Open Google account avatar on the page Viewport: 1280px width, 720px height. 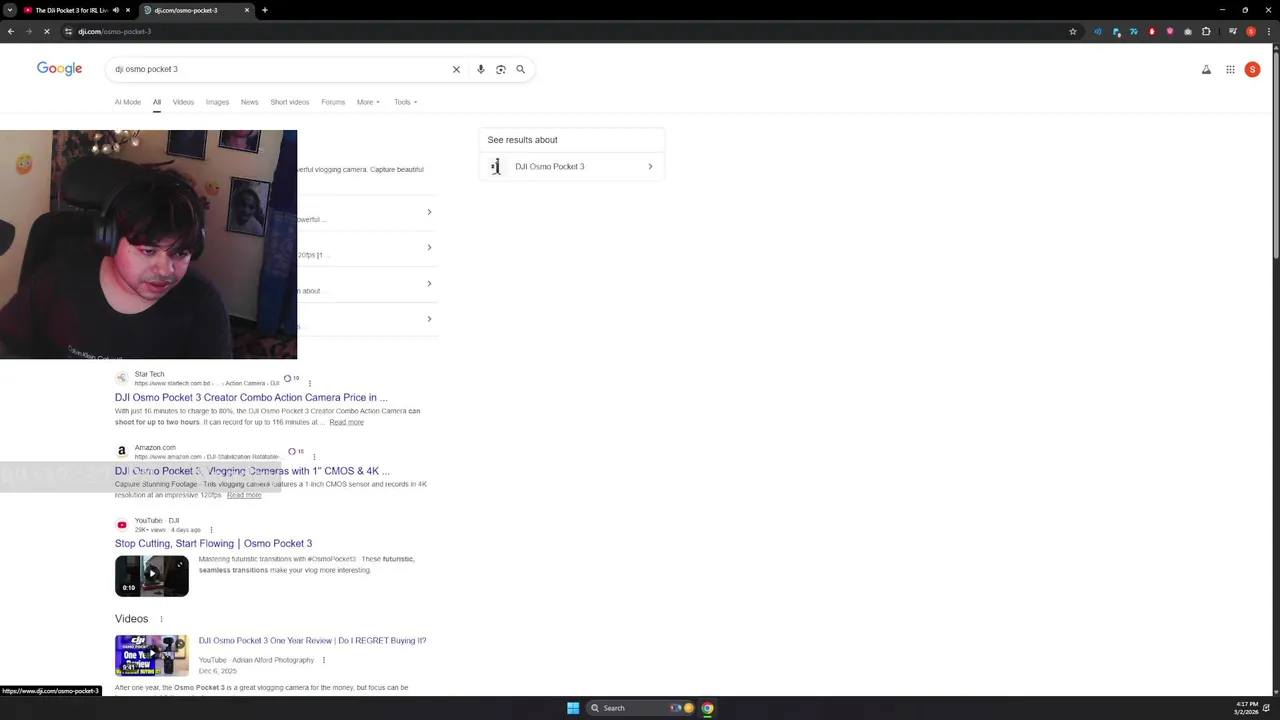pyautogui.click(x=1252, y=69)
